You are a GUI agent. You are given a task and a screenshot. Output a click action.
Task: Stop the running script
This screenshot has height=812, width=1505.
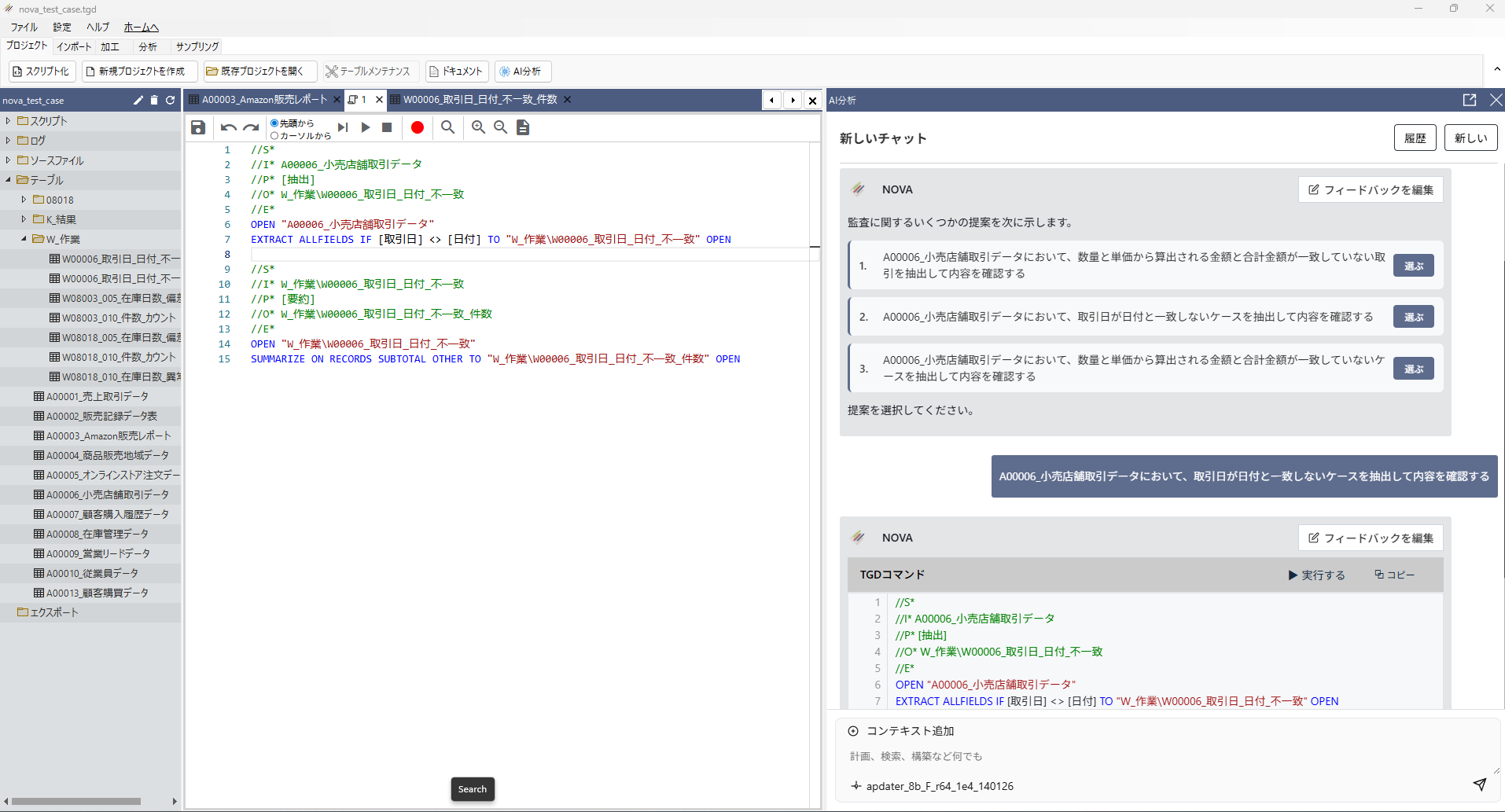[x=387, y=127]
